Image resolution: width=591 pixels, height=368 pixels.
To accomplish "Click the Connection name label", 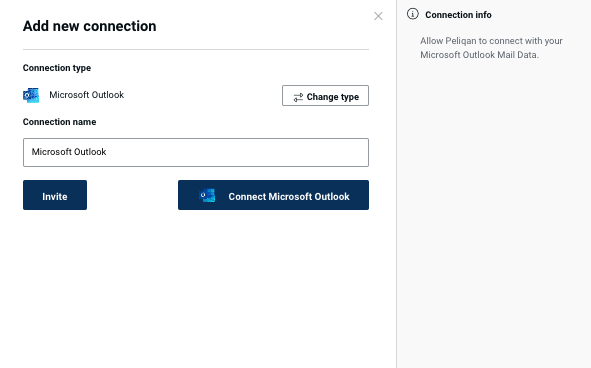I will 60,122.
